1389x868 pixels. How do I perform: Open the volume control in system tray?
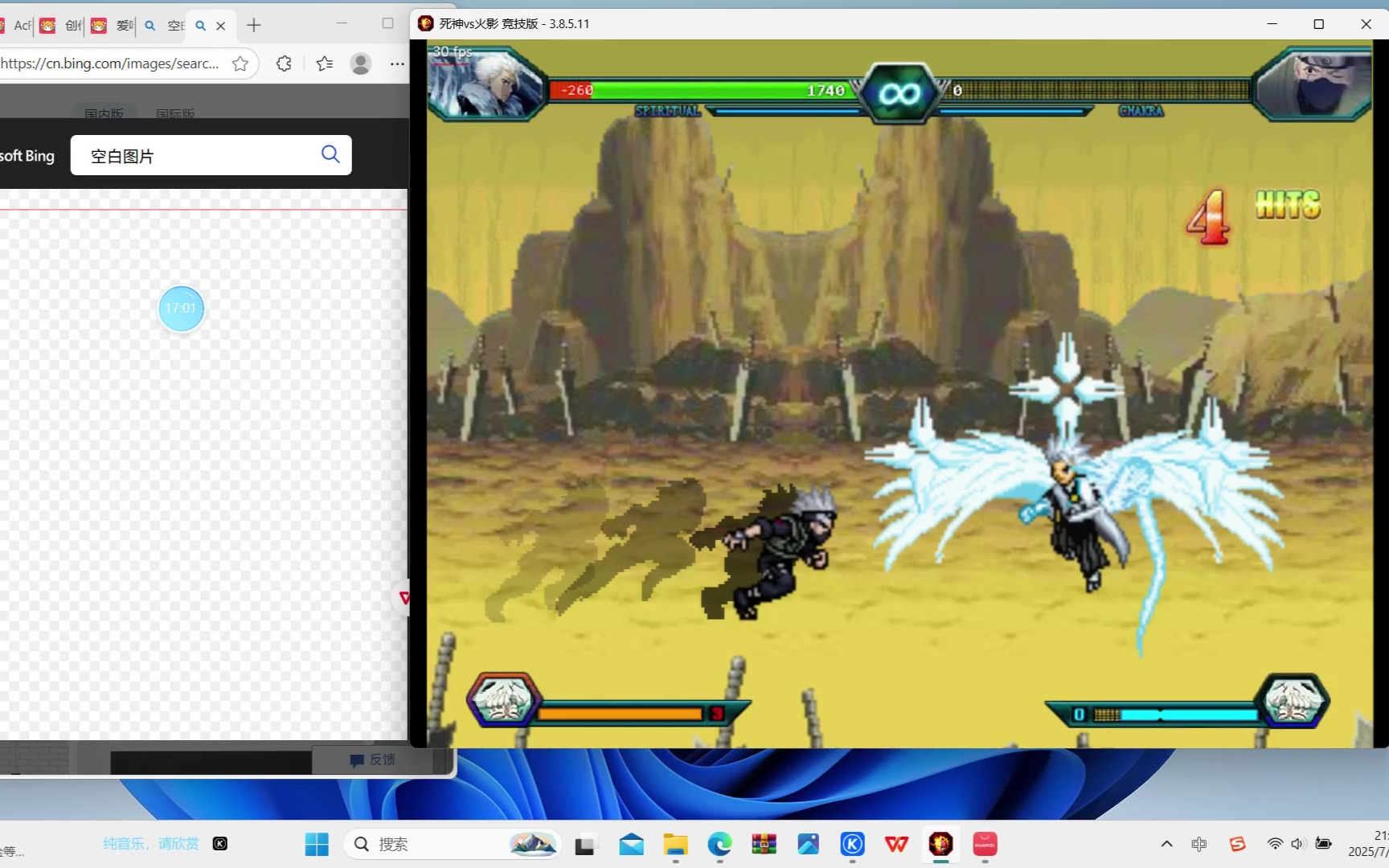tap(1297, 844)
